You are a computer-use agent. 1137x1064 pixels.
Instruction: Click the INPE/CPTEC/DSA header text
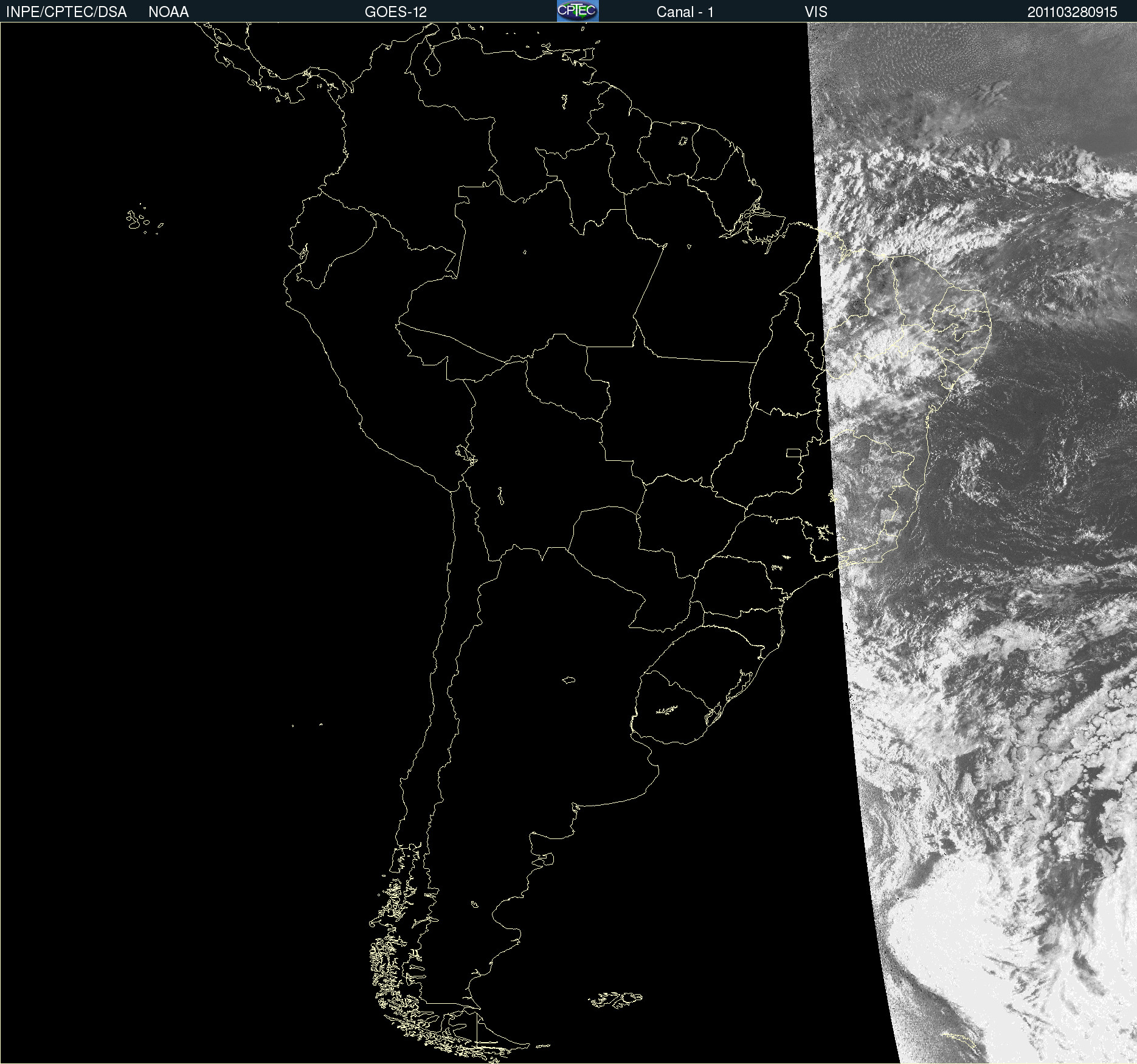pyautogui.click(x=66, y=12)
